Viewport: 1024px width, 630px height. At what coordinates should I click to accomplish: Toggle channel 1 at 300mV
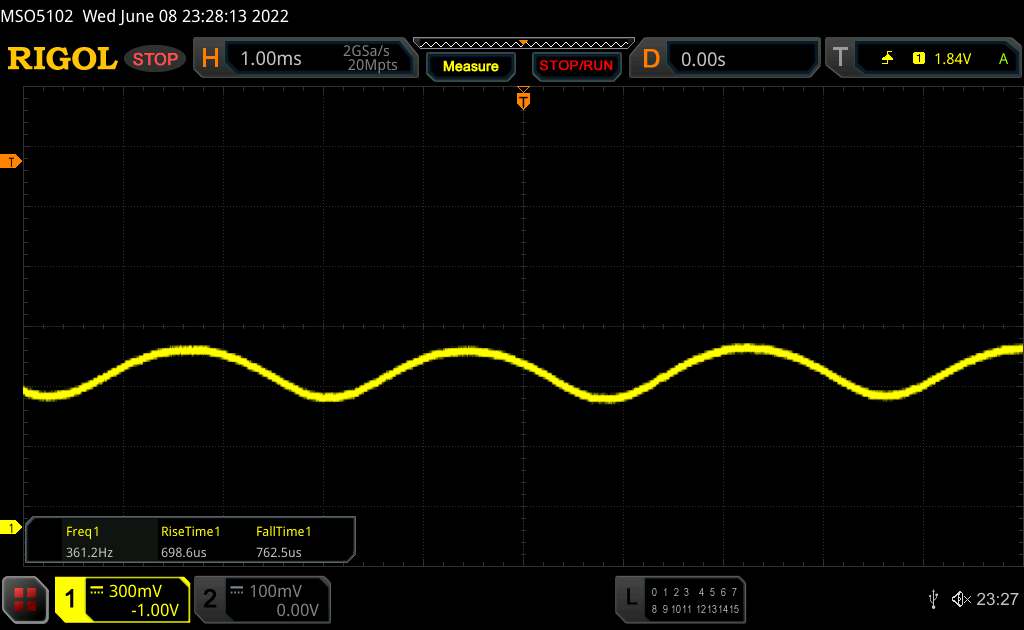coord(122,599)
